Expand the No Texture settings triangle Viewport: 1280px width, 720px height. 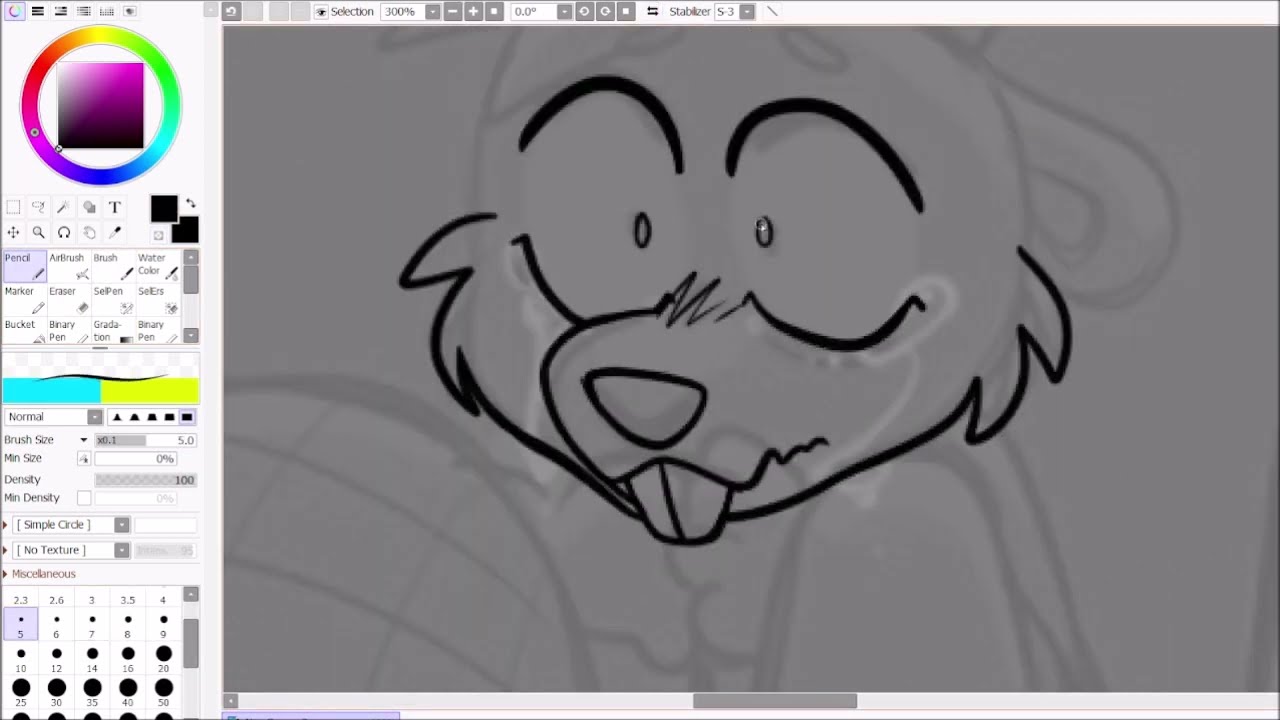[5, 550]
